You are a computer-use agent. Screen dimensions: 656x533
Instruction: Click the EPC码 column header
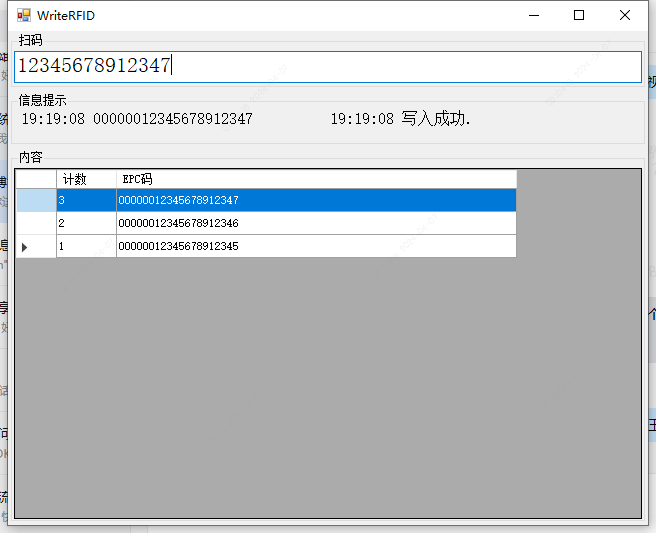pyautogui.click(x=316, y=179)
